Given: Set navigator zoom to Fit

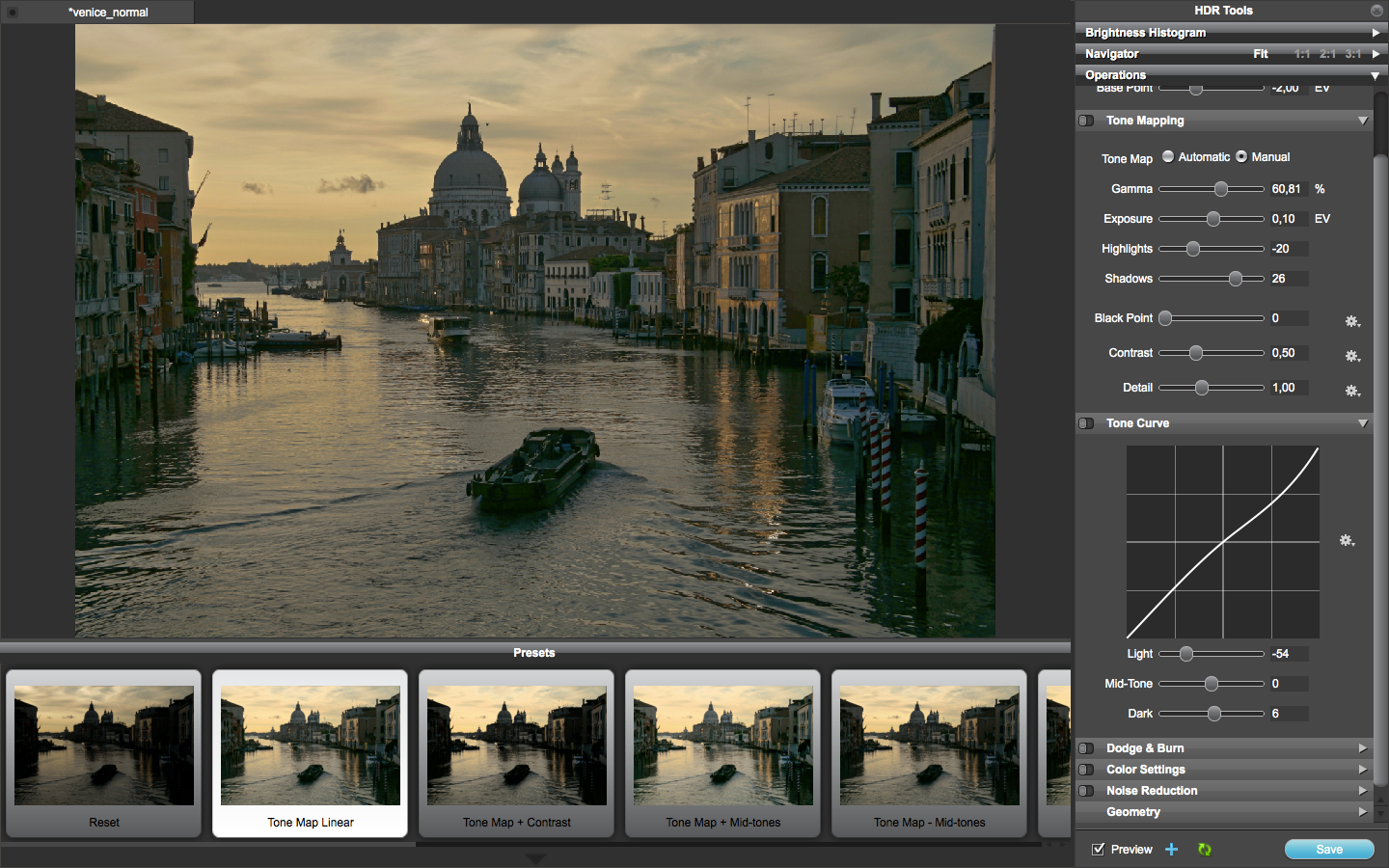Looking at the screenshot, I should (x=1260, y=54).
